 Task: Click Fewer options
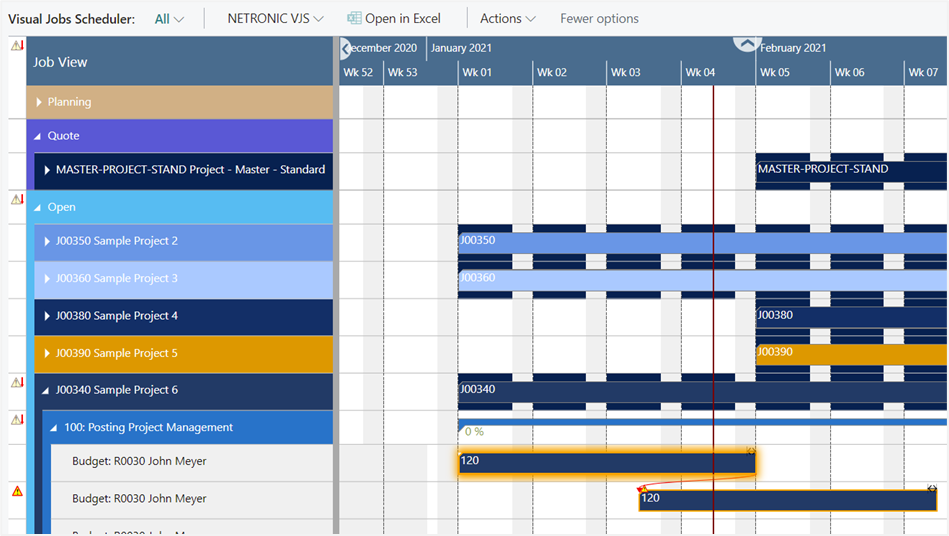599,19
